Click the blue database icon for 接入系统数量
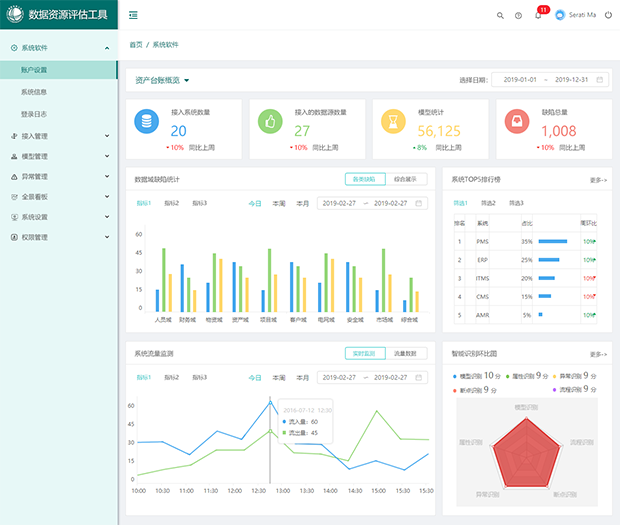 (147, 121)
